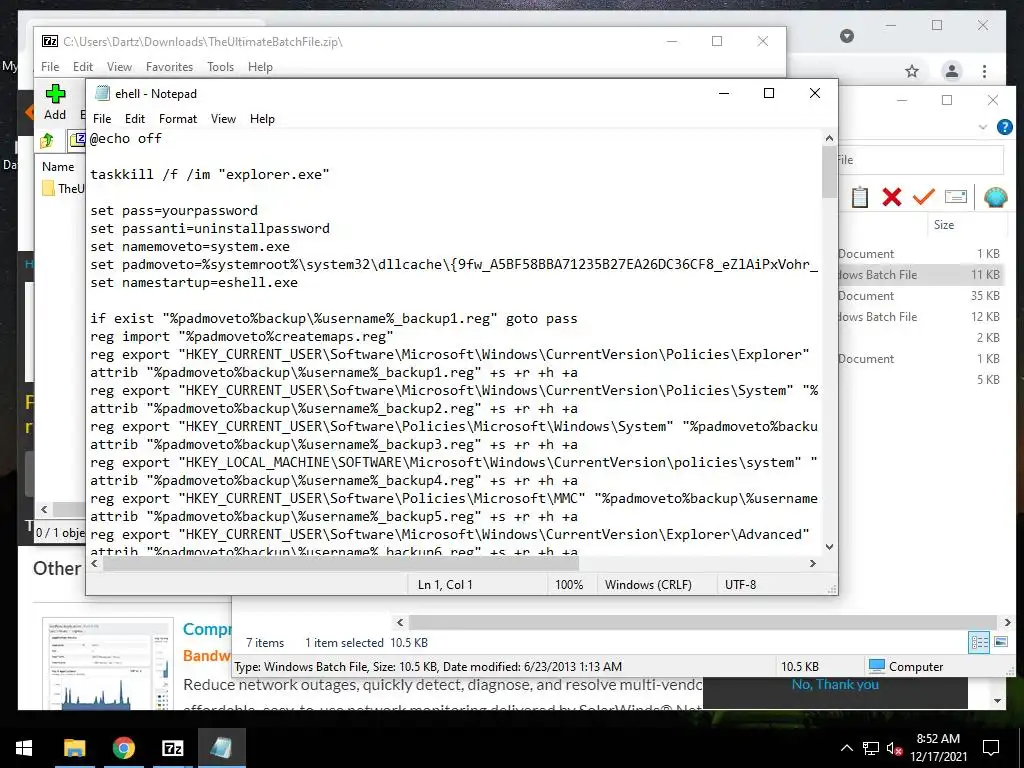The width and height of the screenshot is (1024, 768).
Task: Select the 35 KB Document row
Action: coord(921,296)
